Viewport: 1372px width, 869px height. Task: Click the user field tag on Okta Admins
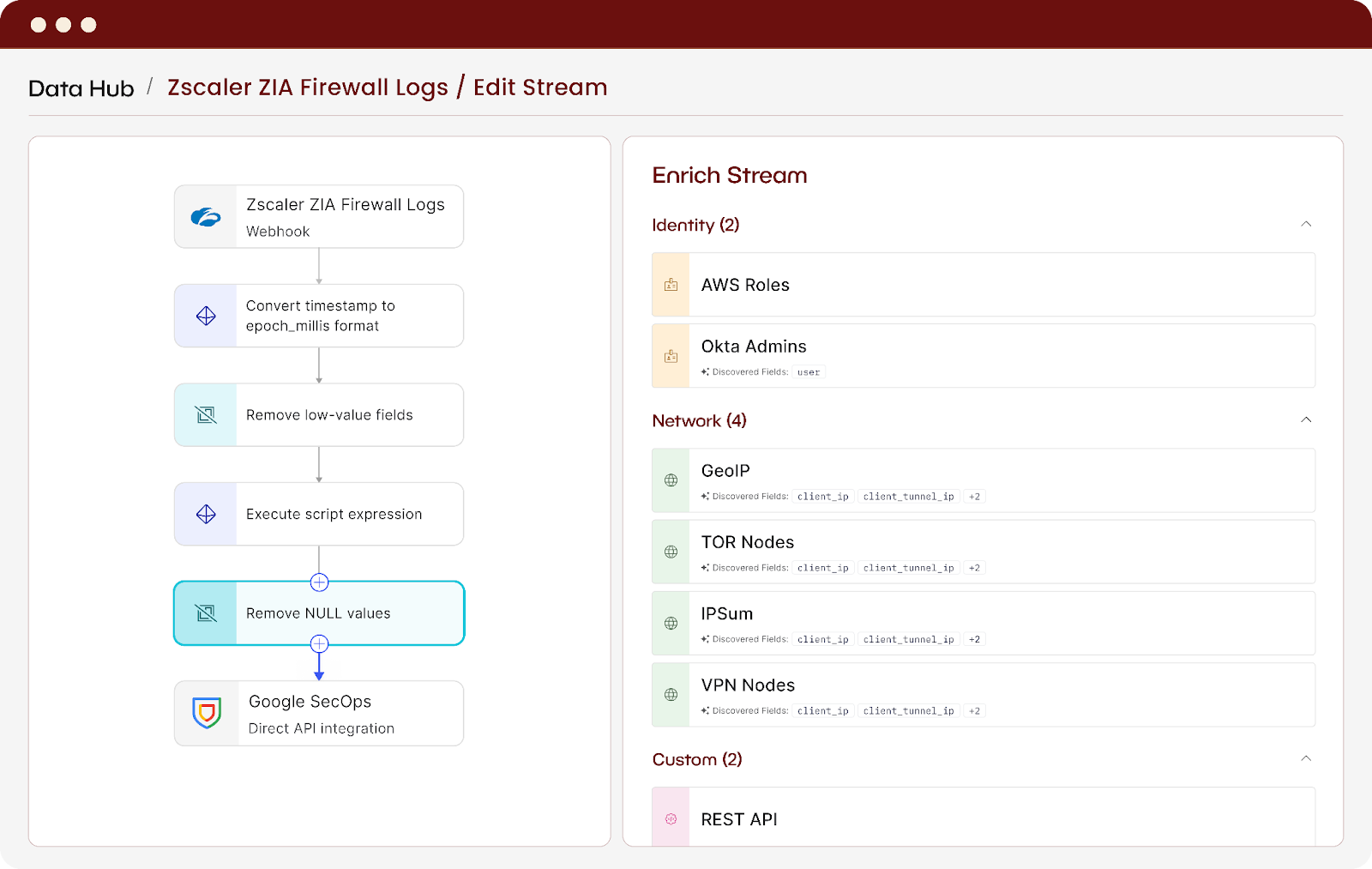[809, 372]
